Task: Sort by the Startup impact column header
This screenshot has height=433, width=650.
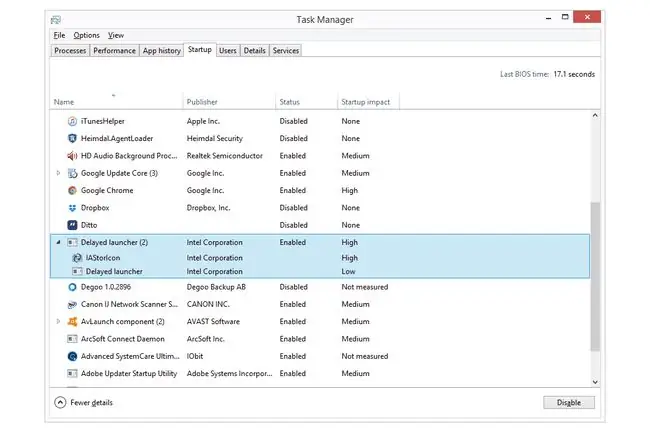Action: pos(368,102)
